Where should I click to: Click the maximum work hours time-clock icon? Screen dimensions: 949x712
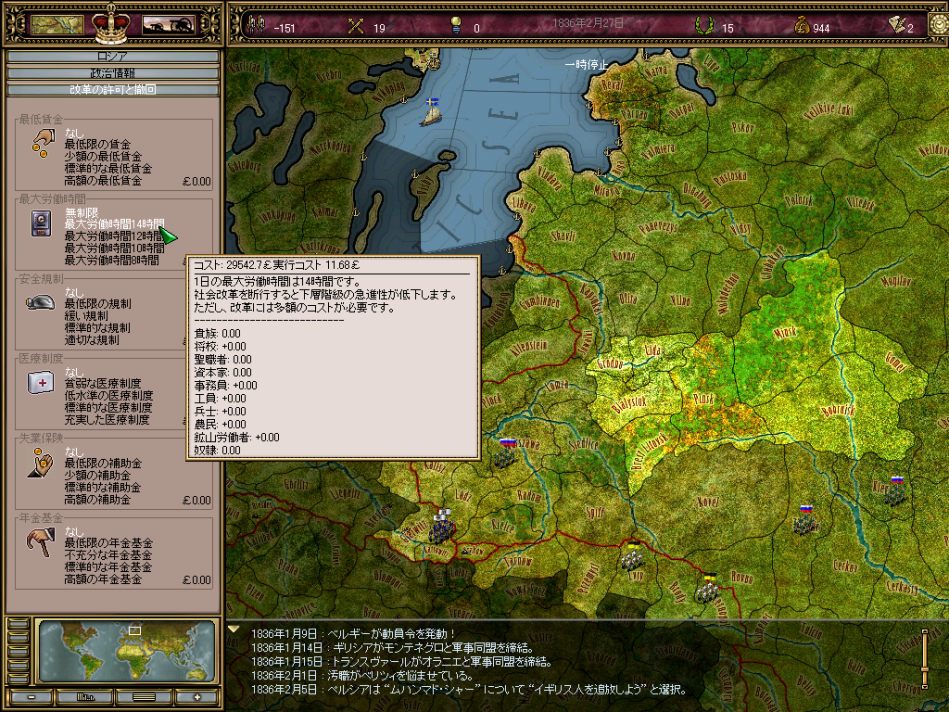tap(41, 223)
